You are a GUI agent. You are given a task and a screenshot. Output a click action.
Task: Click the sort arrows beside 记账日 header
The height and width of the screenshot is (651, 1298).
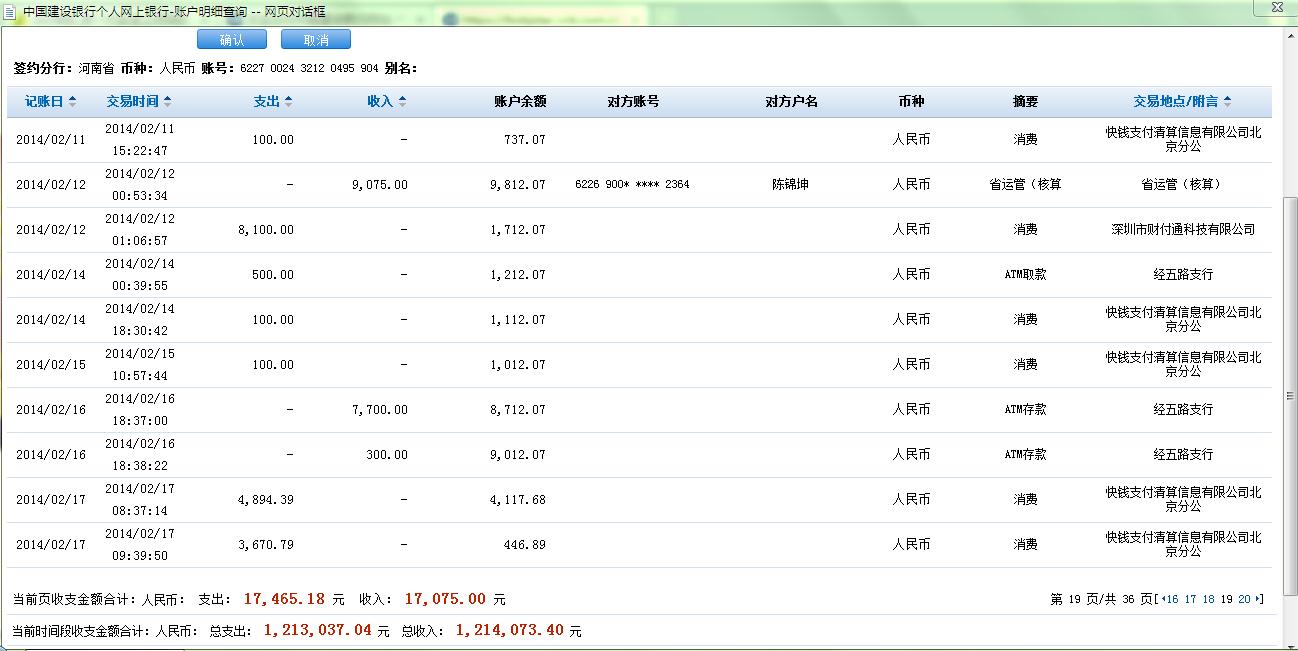point(72,102)
